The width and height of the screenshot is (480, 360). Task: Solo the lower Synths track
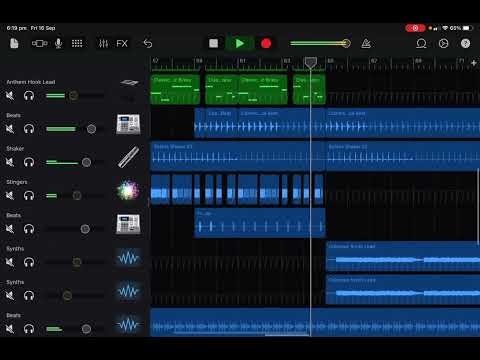pyautogui.click(x=29, y=296)
